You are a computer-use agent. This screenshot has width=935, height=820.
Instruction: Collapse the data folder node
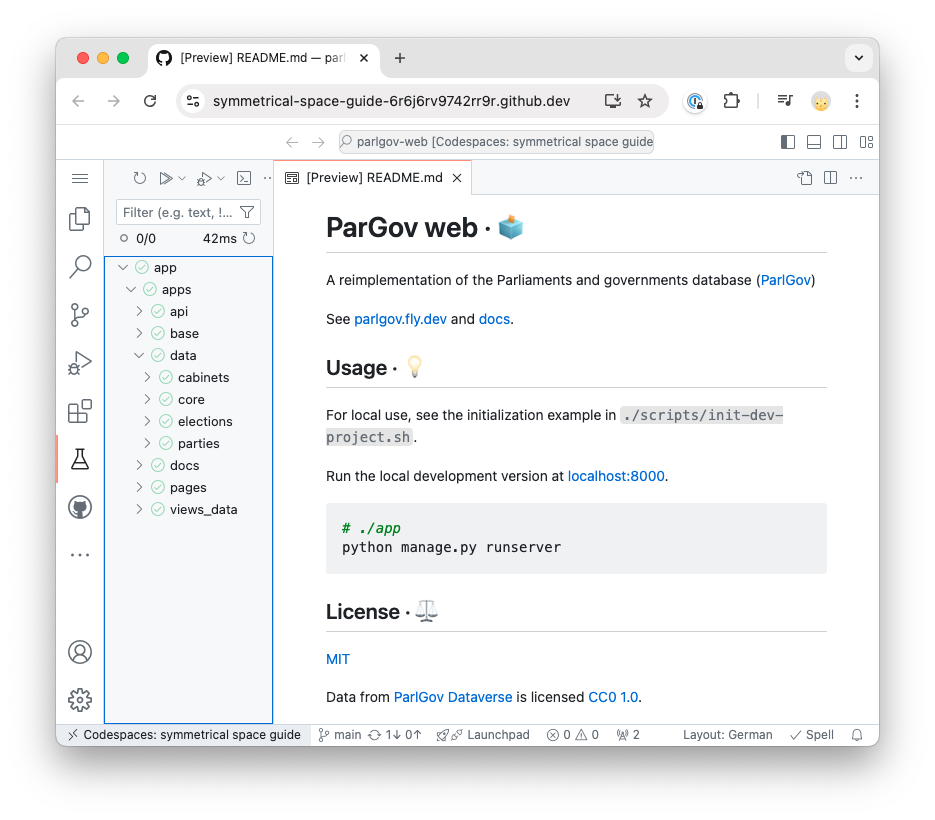tap(139, 355)
